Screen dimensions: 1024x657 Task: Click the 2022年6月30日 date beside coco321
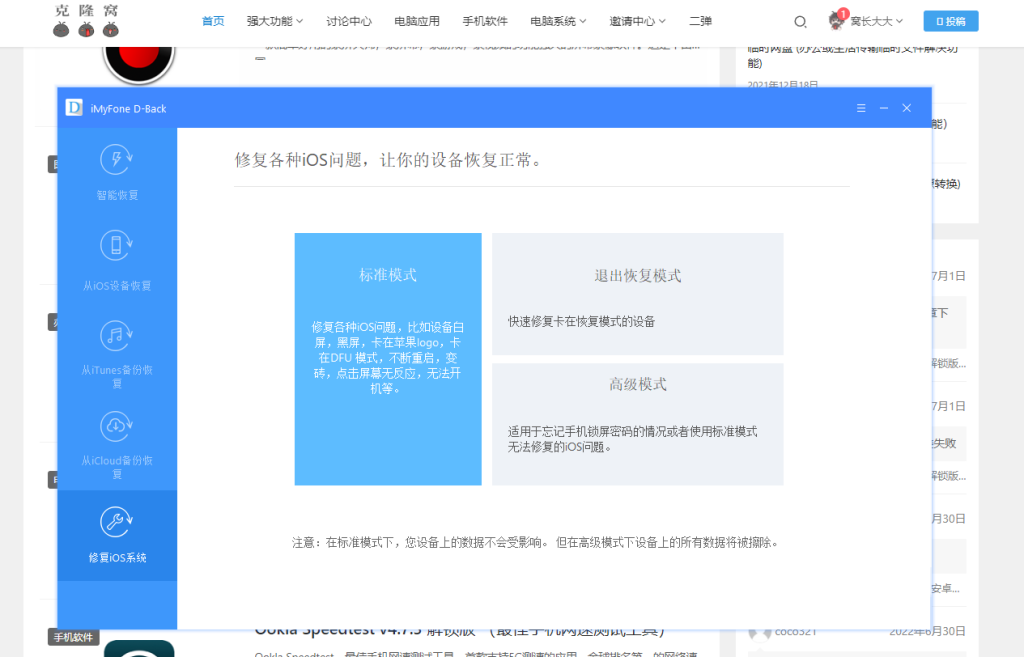point(927,632)
